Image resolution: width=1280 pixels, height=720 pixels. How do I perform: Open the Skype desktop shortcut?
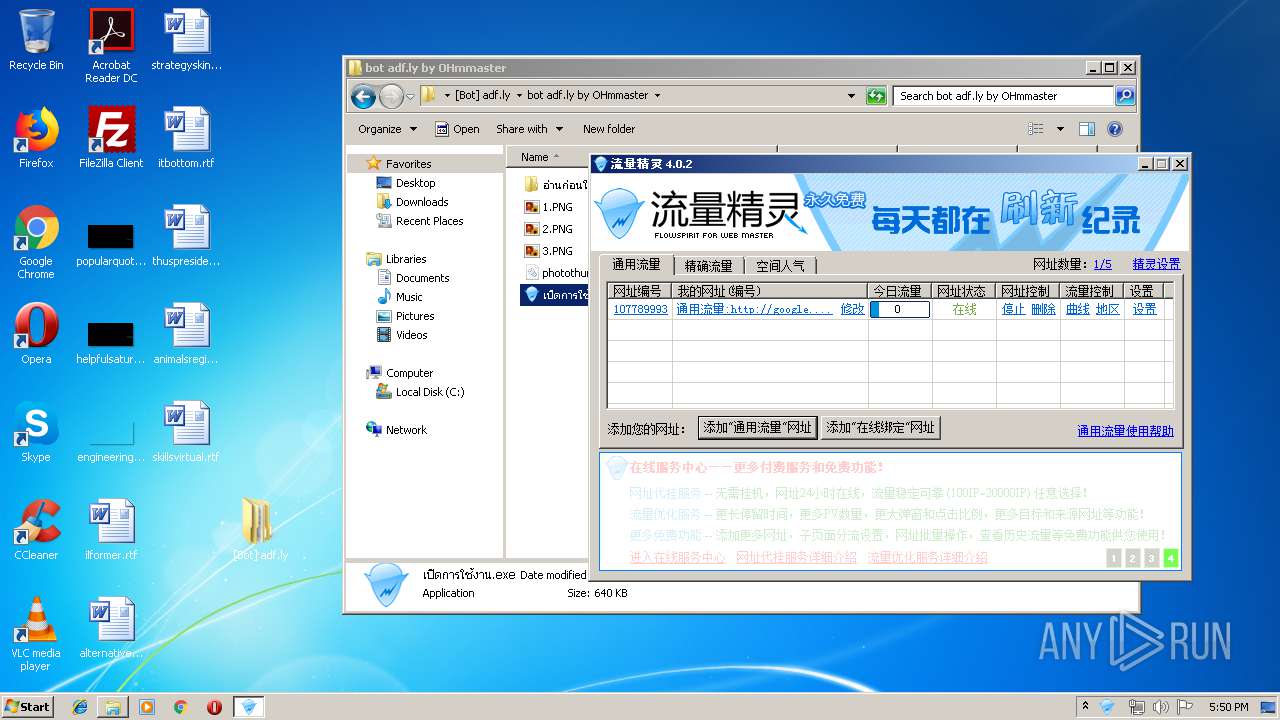(36, 432)
